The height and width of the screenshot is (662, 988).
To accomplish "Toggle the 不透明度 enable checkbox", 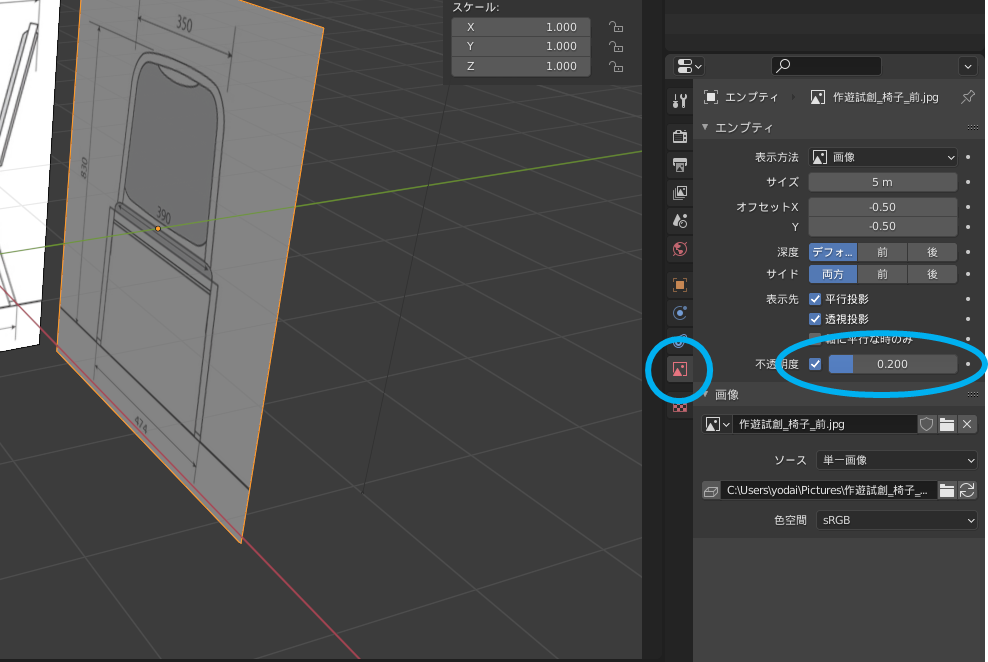I will point(815,364).
